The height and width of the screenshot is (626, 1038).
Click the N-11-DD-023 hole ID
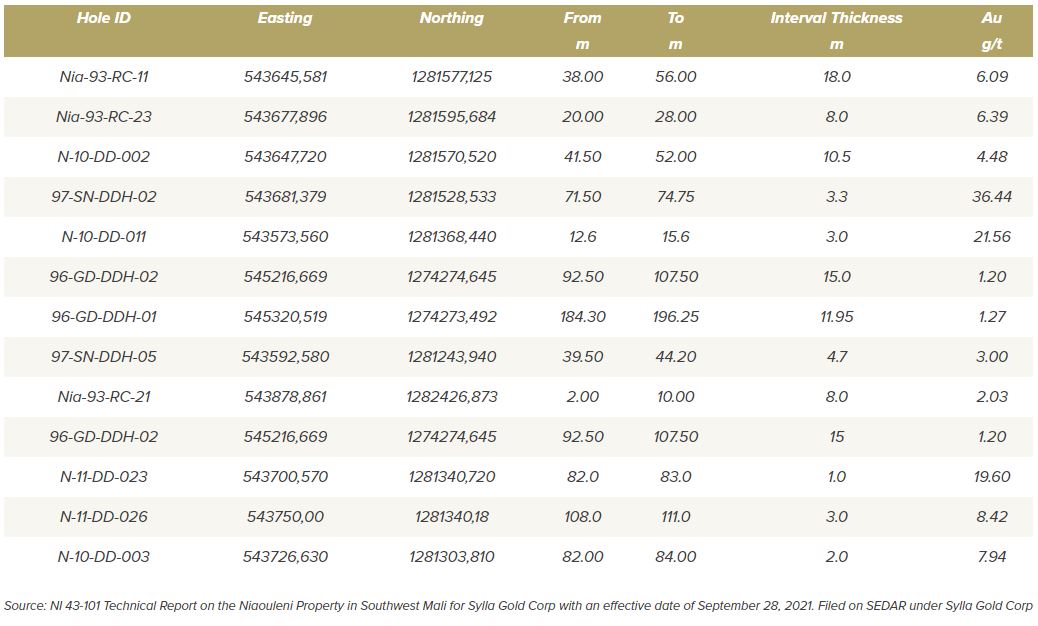coord(104,477)
